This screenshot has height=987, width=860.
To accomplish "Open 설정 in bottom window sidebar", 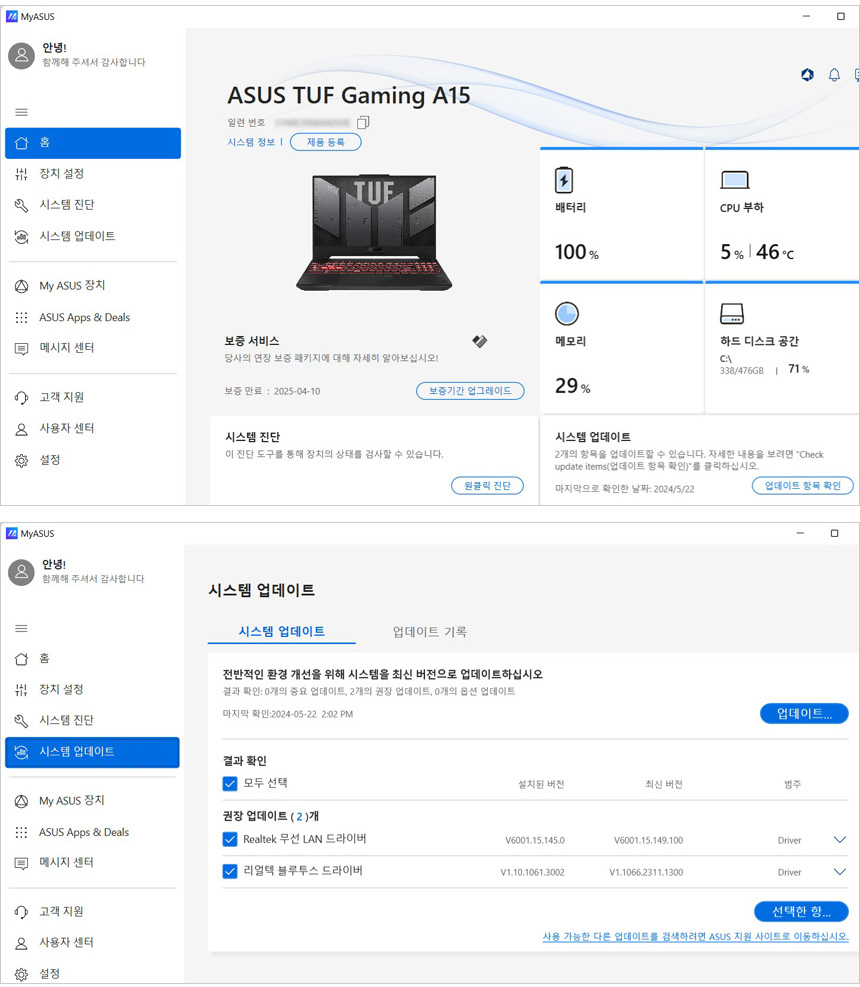I will pyautogui.click(x=93, y=973).
